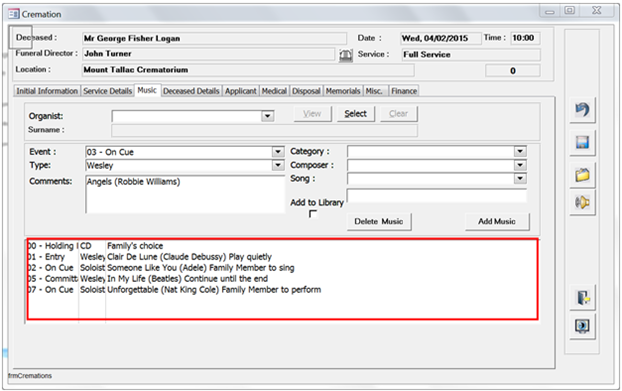622x391 pixels.
Task: Click the Clear organist button
Action: 399,114
